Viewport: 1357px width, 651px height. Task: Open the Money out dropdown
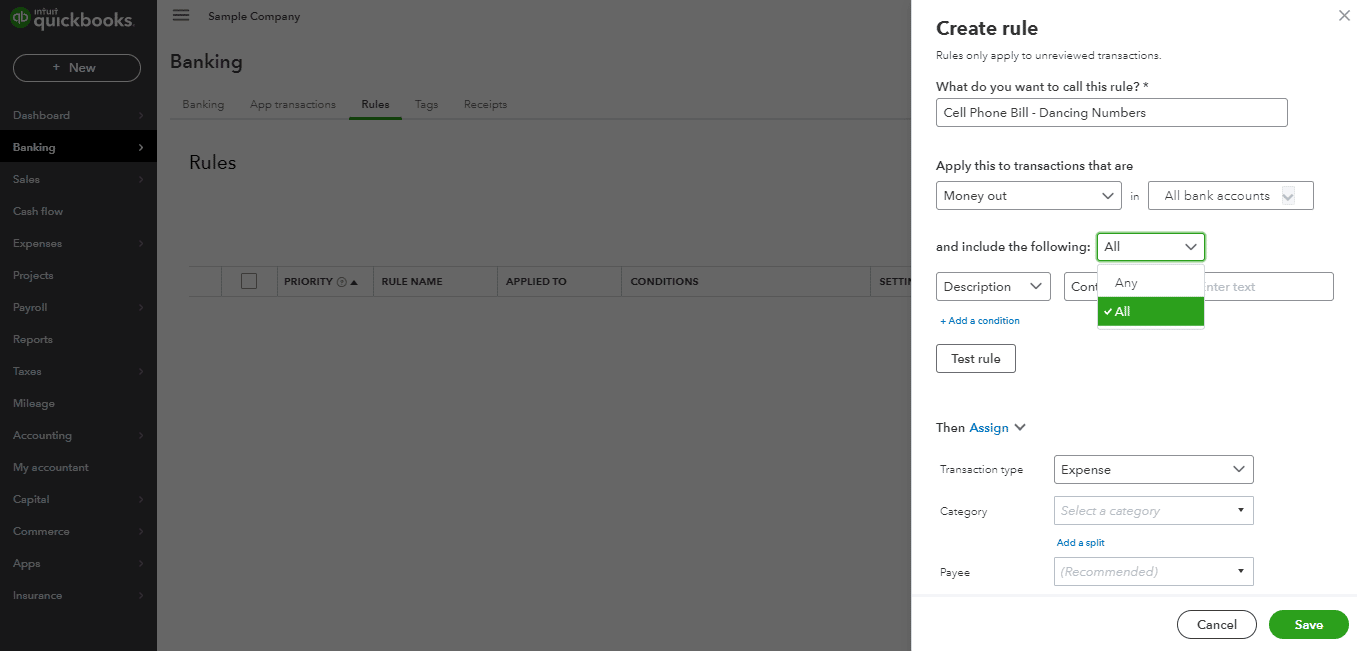(1028, 195)
